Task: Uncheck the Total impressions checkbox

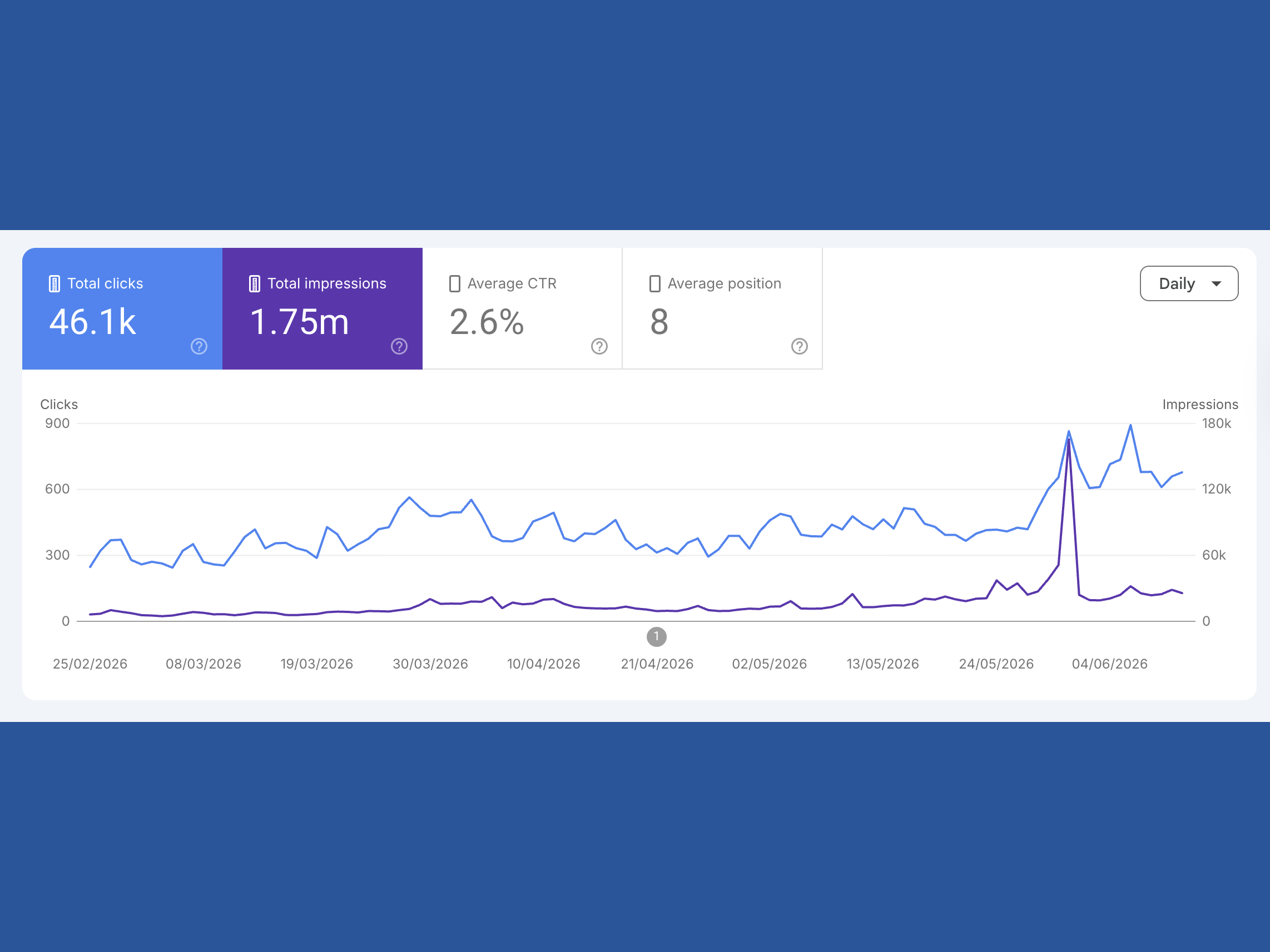Action: pos(254,283)
